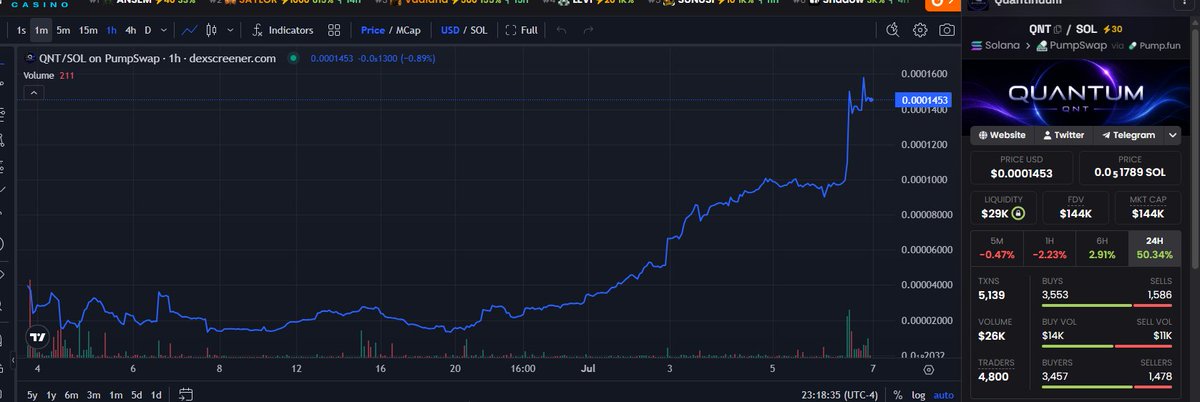Set chart range to 5d

[136, 394]
